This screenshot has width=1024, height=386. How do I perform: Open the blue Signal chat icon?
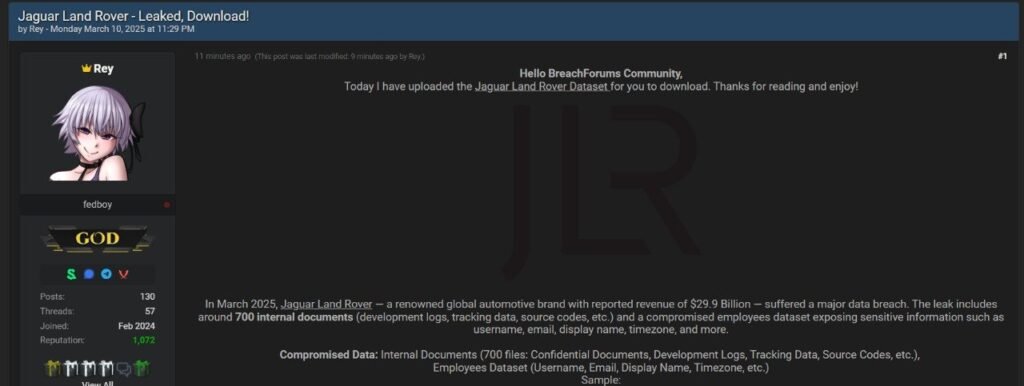coord(89,274)
